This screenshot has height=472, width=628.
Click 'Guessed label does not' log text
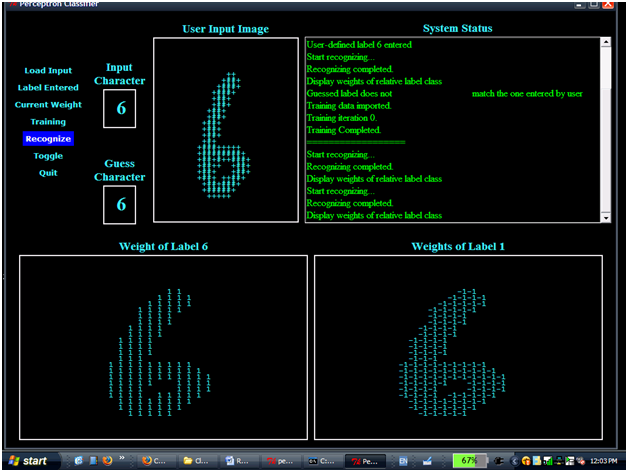[x=349, y=94]
